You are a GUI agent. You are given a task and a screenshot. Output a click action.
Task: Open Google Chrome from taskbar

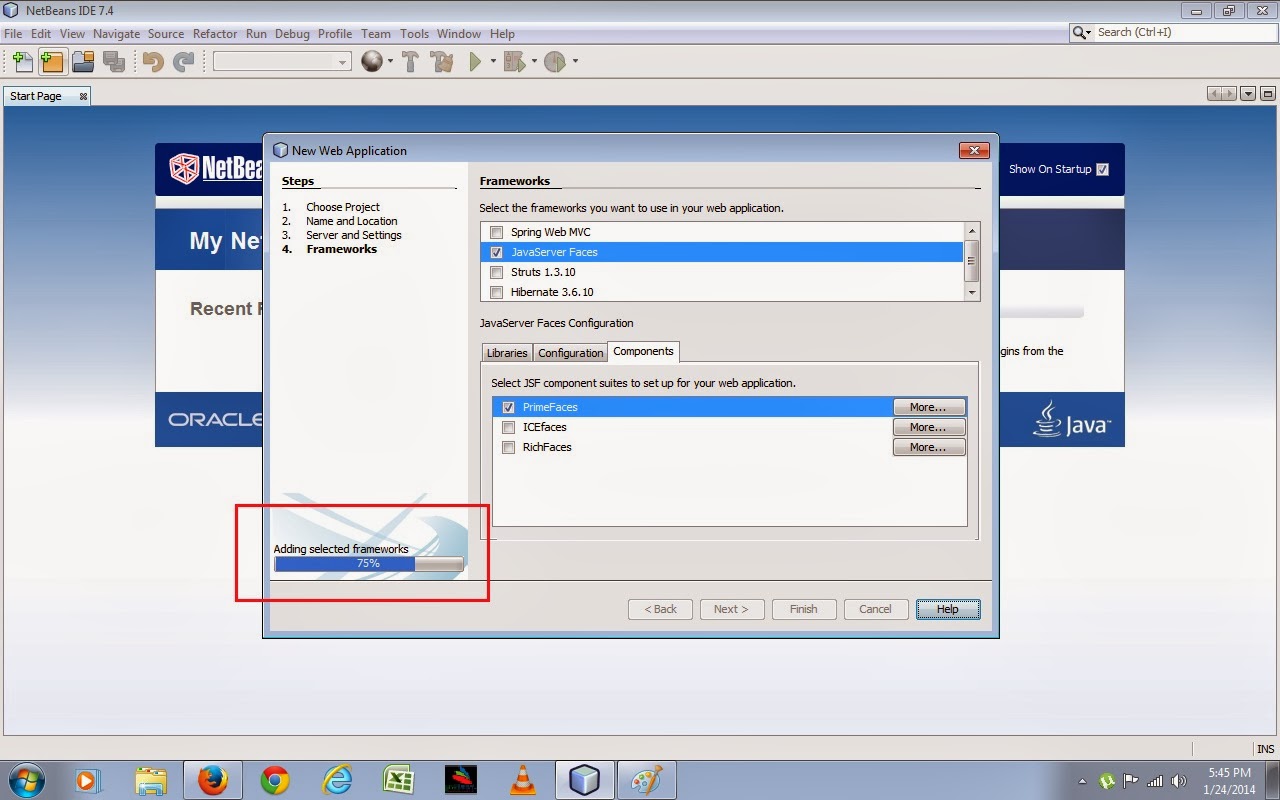[x=275, y=780]
